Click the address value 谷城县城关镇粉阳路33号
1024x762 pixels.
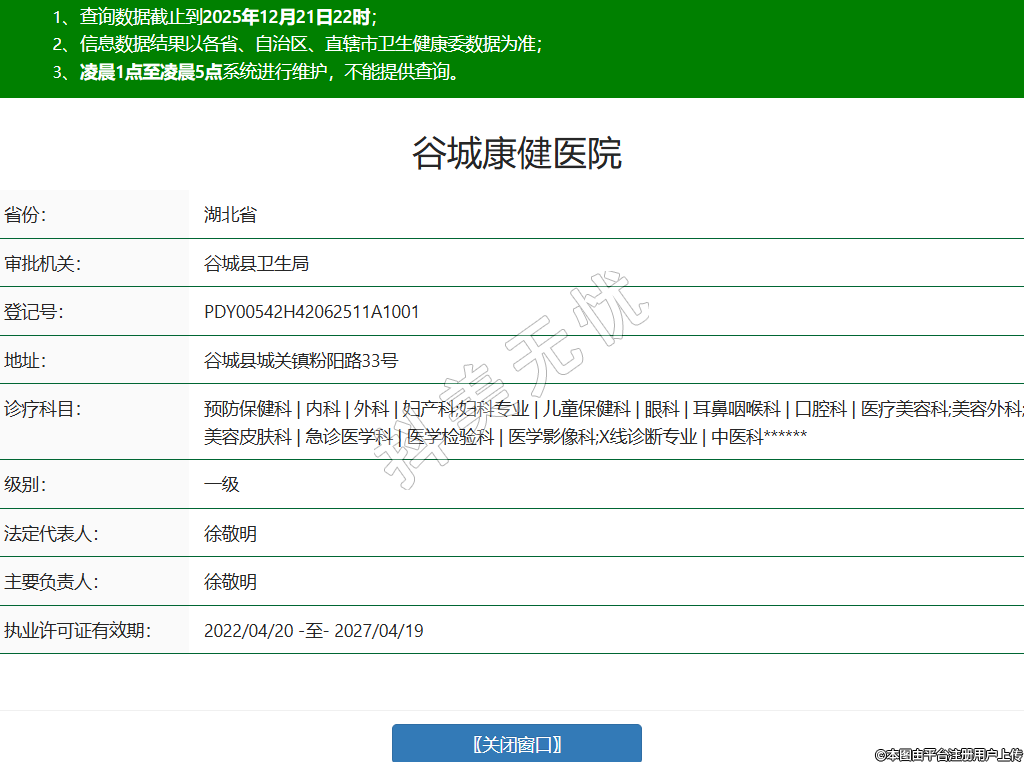(300, 361)
